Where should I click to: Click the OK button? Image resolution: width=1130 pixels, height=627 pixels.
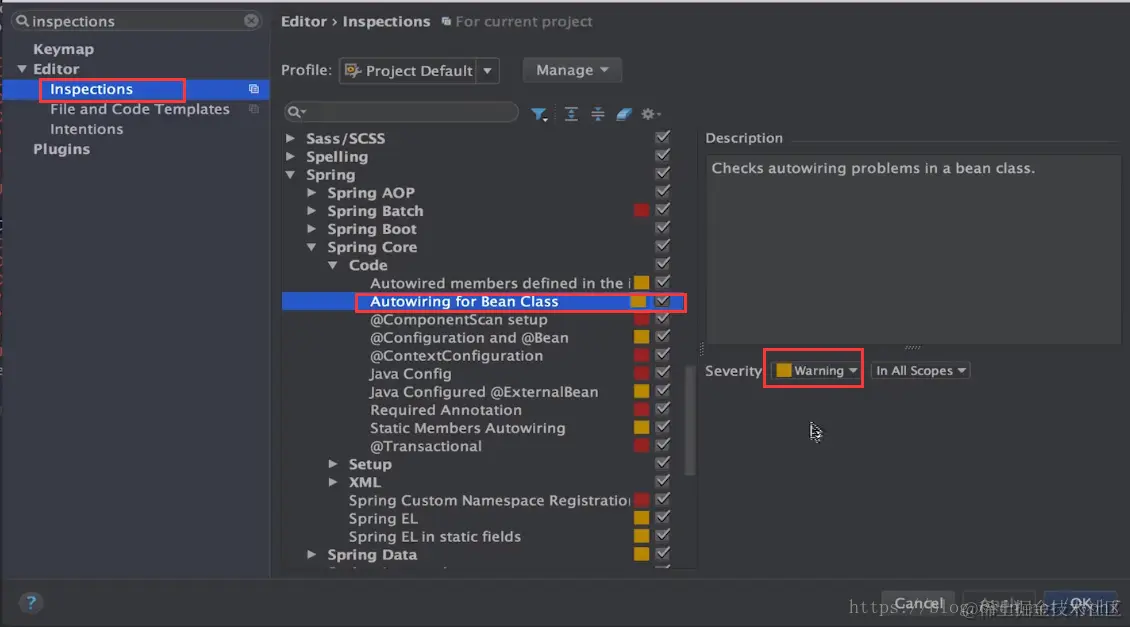pos(1080,603)
